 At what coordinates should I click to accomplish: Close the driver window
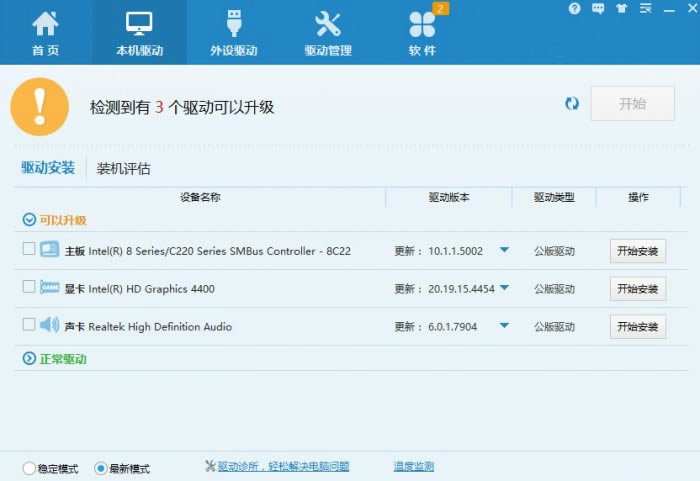click(x=692, y=8)
